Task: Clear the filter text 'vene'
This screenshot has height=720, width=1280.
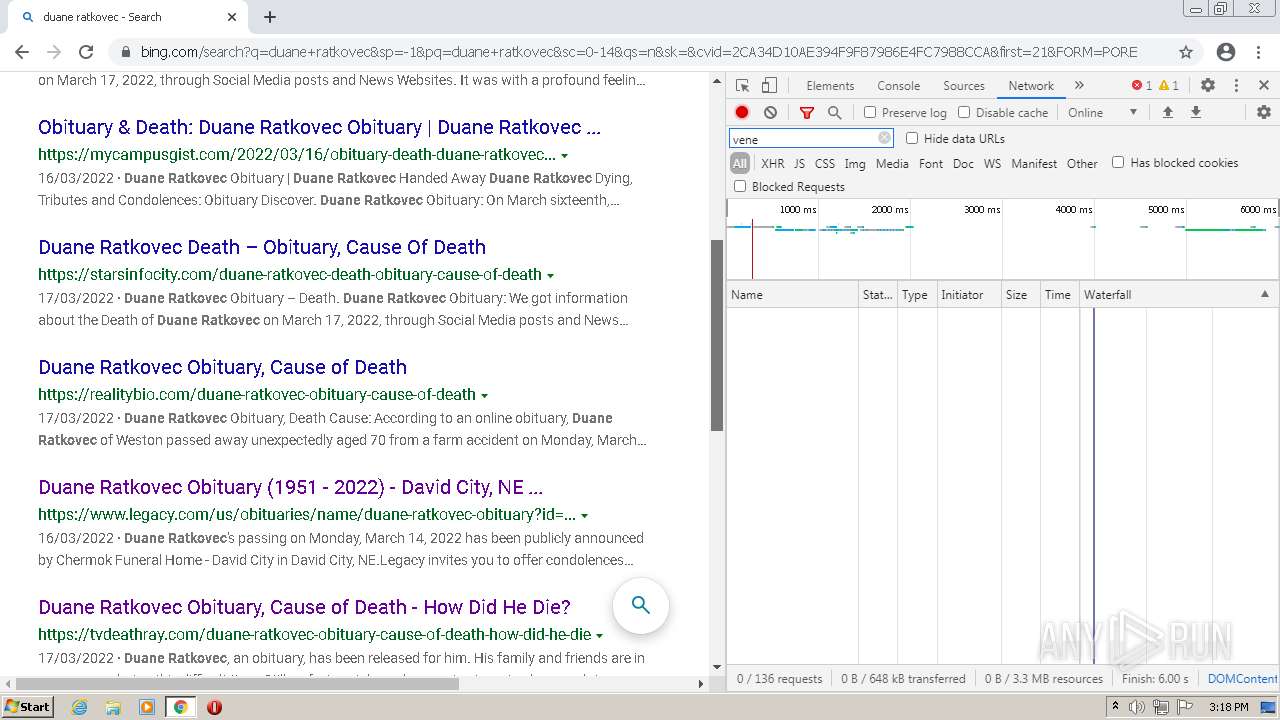Action: pos(884,139)
